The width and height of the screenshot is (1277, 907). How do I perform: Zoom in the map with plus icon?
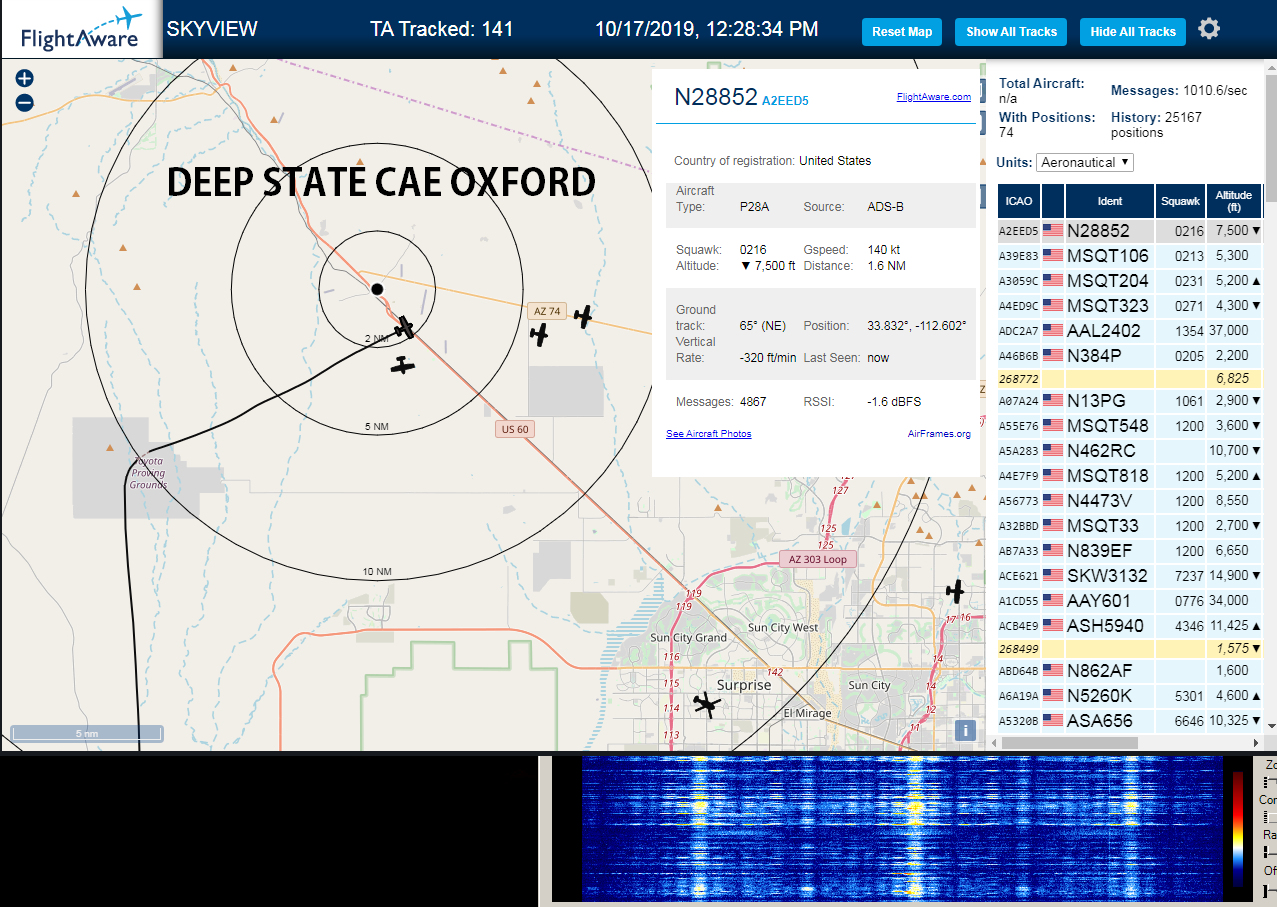25,78
